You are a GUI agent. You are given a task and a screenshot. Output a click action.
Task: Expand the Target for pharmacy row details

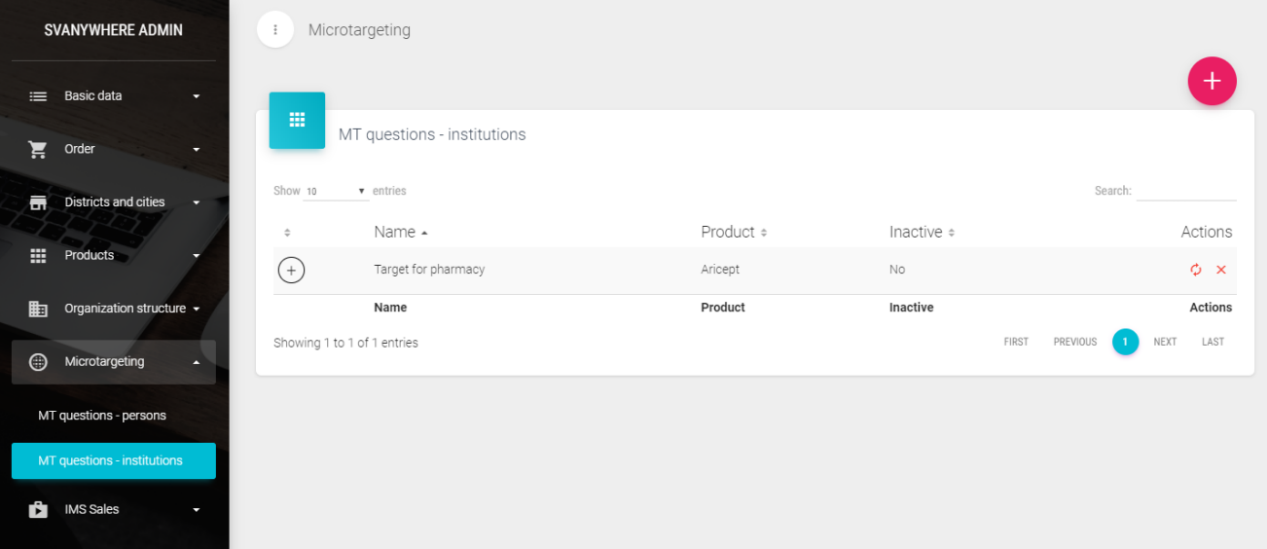click(x=291, y=270)
